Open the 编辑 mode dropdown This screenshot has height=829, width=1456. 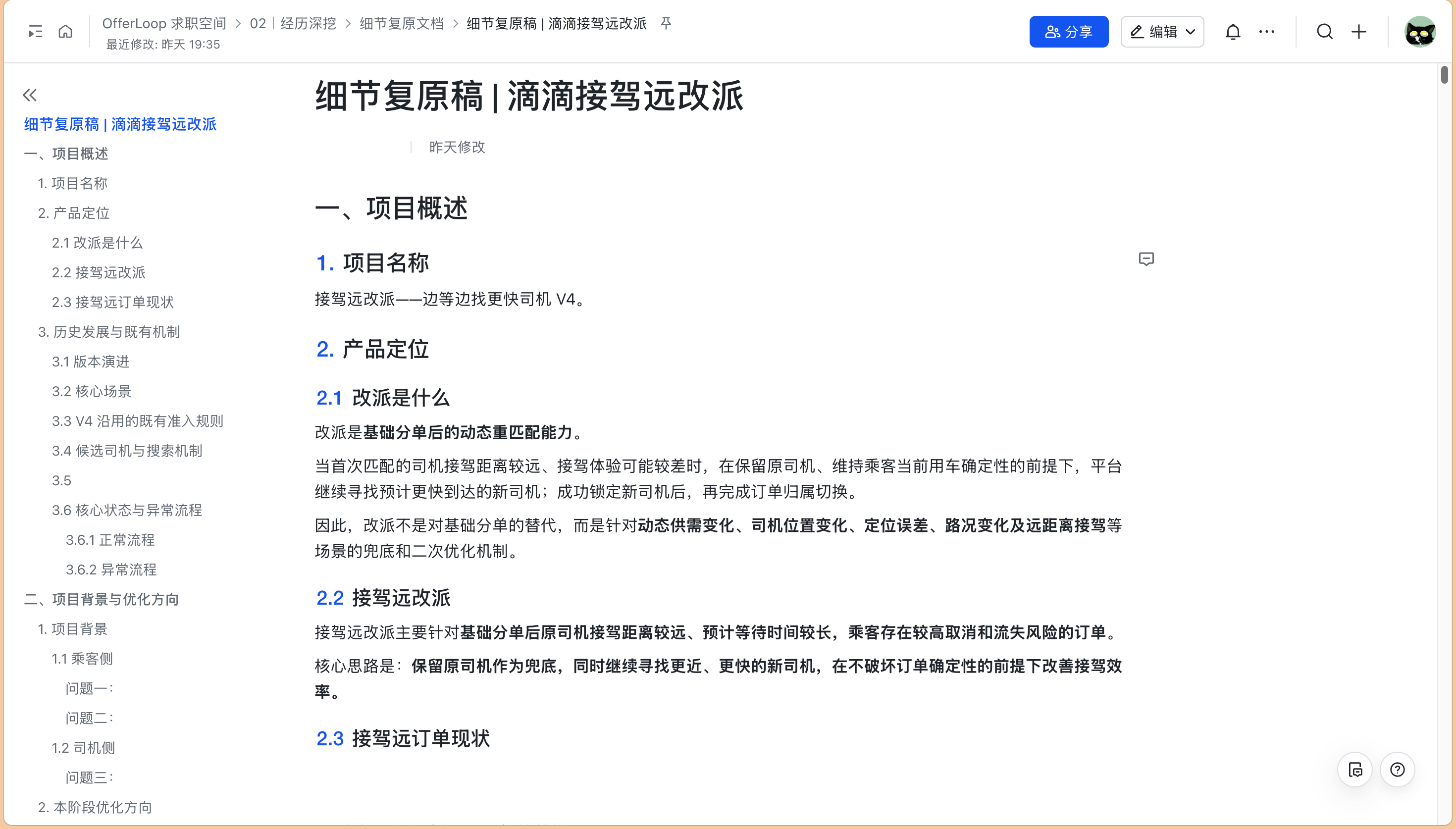[x=1162, y=32]
